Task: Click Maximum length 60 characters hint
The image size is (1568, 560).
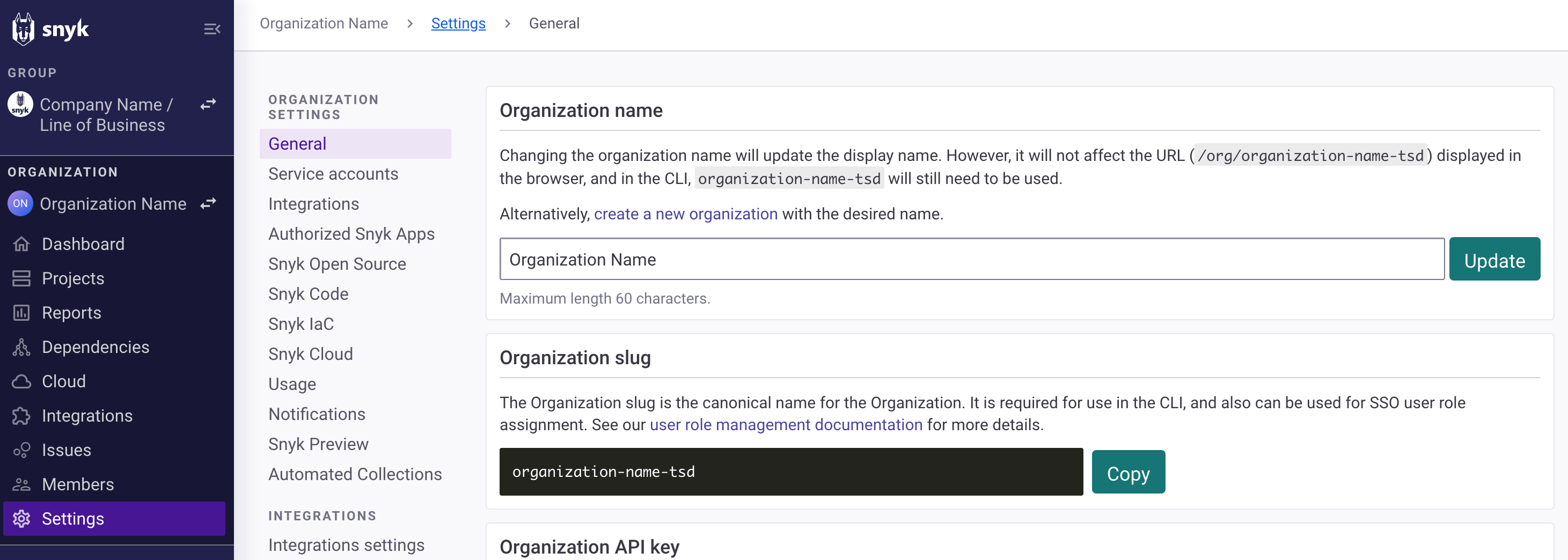Action: coord(604,299)
